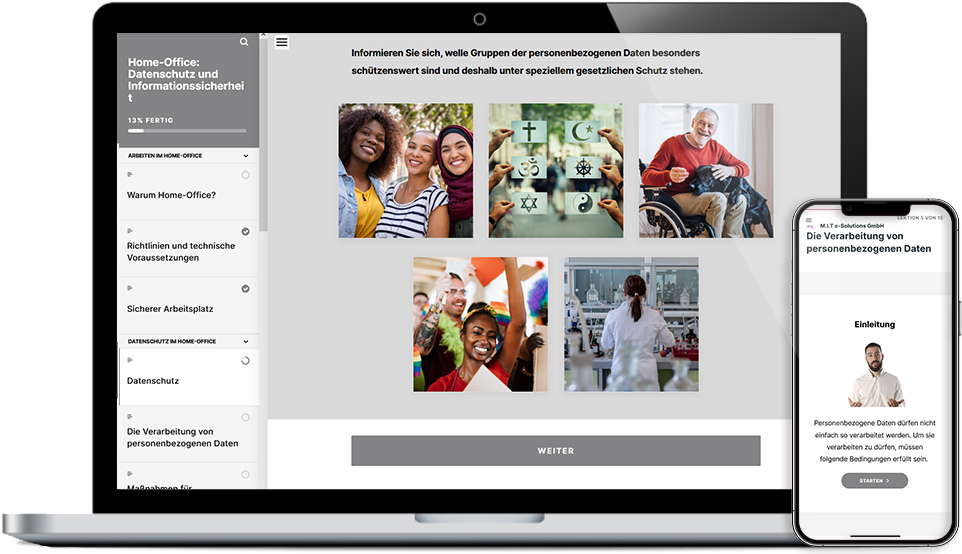This screenshot has width=962, height=554.
Task: Open lesson Sicherer Arbeitsplatz
Action: click(170, 309)
